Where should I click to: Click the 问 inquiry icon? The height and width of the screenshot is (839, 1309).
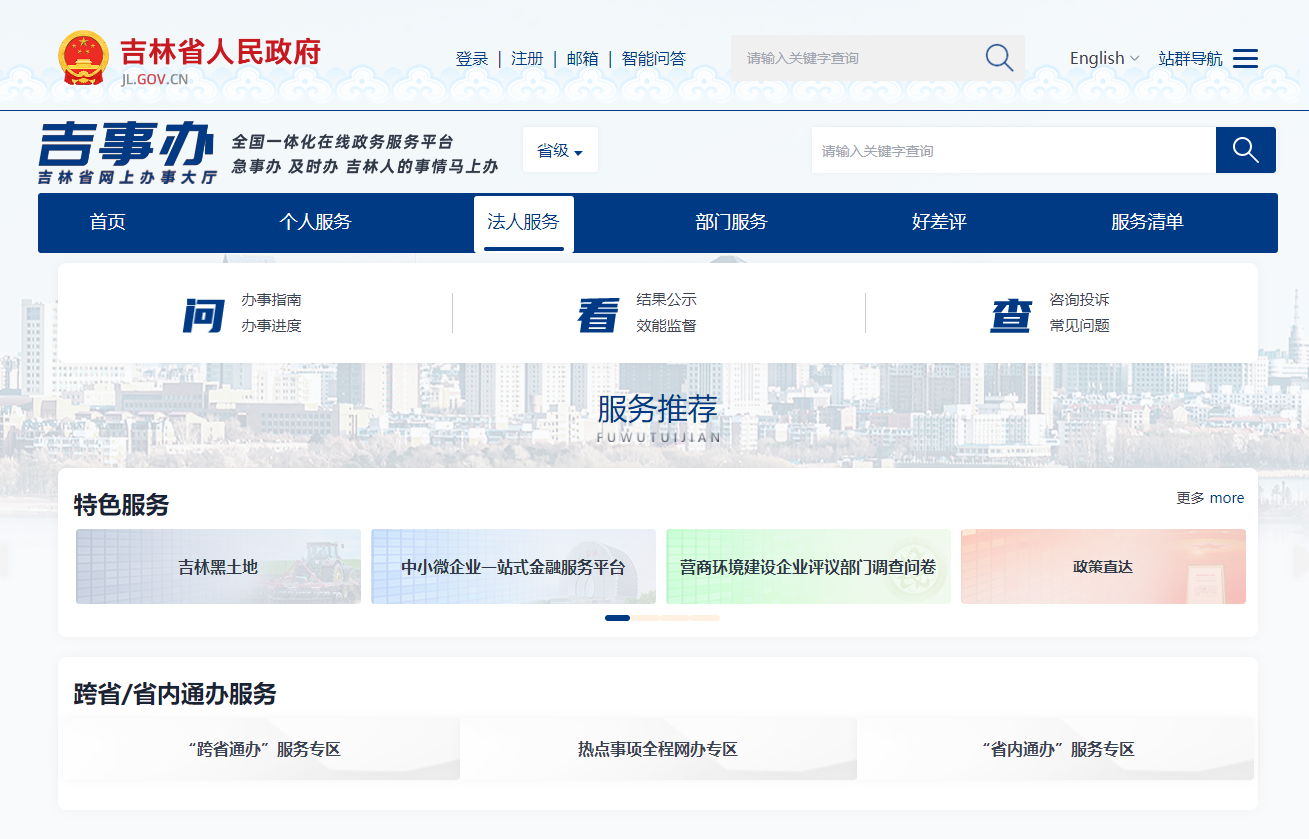tap(203, 314)
